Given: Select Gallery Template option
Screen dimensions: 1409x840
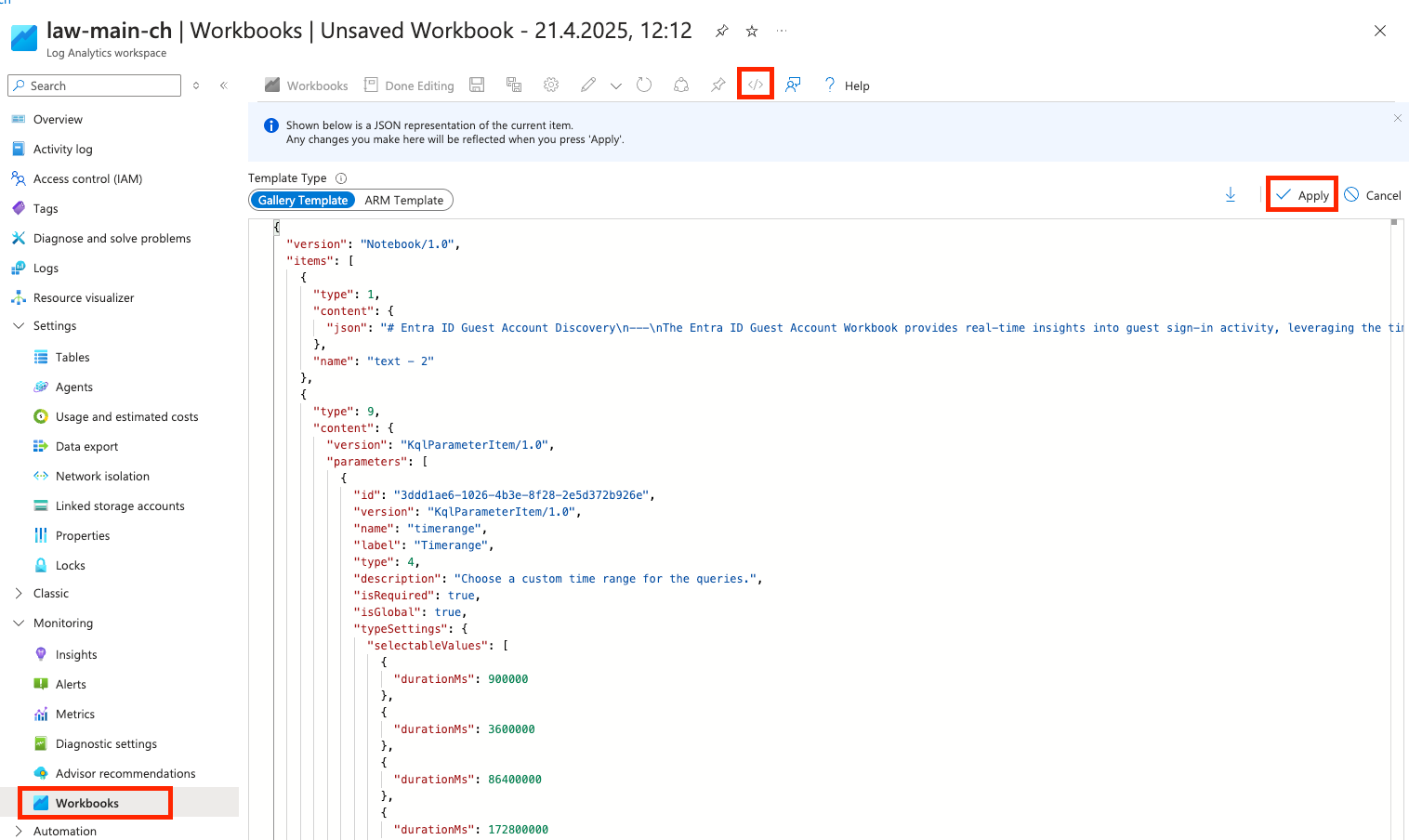Looking at the screenshot, I should click(x=303, y=200).
